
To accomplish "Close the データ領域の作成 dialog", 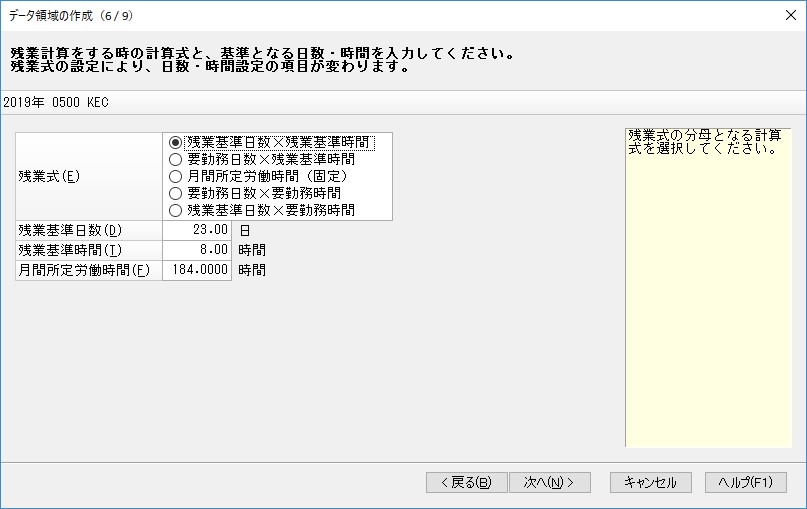I will [791, 15].
